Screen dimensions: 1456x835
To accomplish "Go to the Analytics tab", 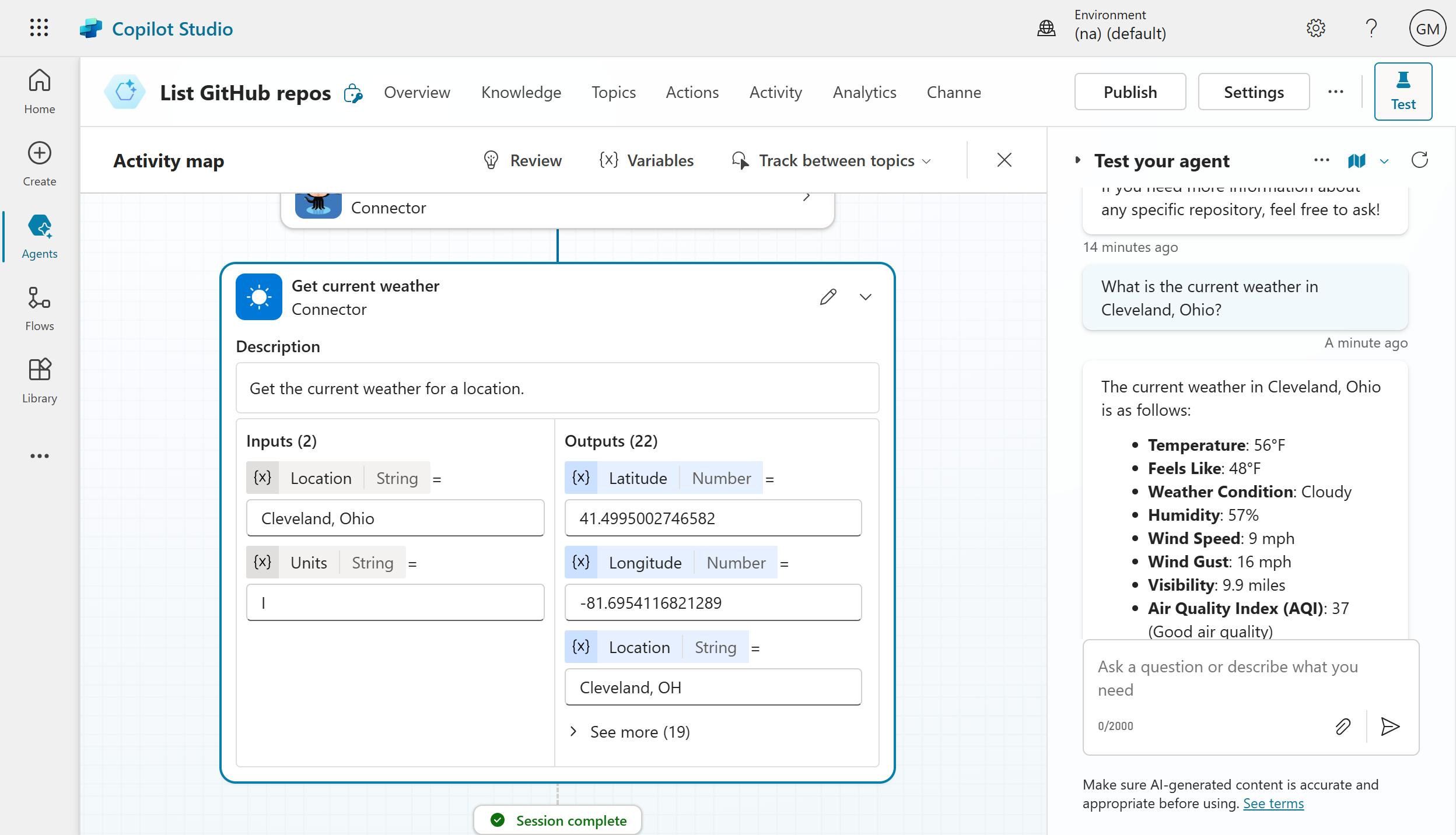I will click(864, 92).
